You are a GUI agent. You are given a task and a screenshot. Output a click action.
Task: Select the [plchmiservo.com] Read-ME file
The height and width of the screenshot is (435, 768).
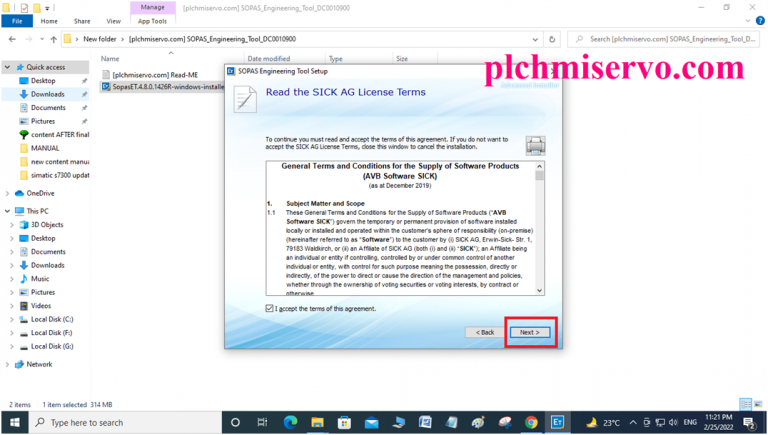155,75
